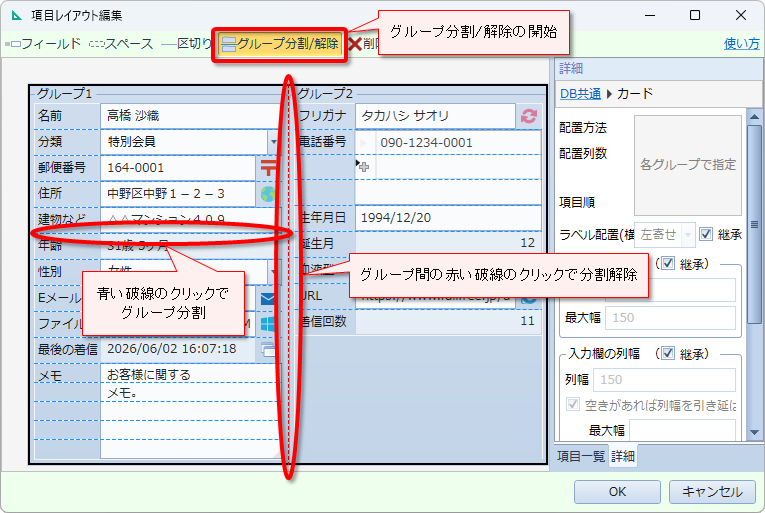Screen dimensions: 765x513
Task: Click the 郵便番号 field 164-0001
Action: pyautogui.click(x=178, y=168)
